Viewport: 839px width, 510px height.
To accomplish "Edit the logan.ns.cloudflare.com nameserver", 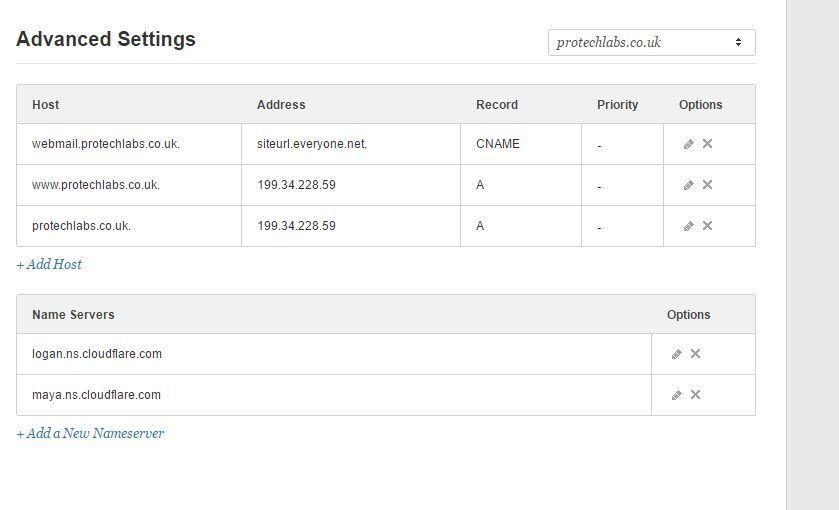I will tap(677, 354).
